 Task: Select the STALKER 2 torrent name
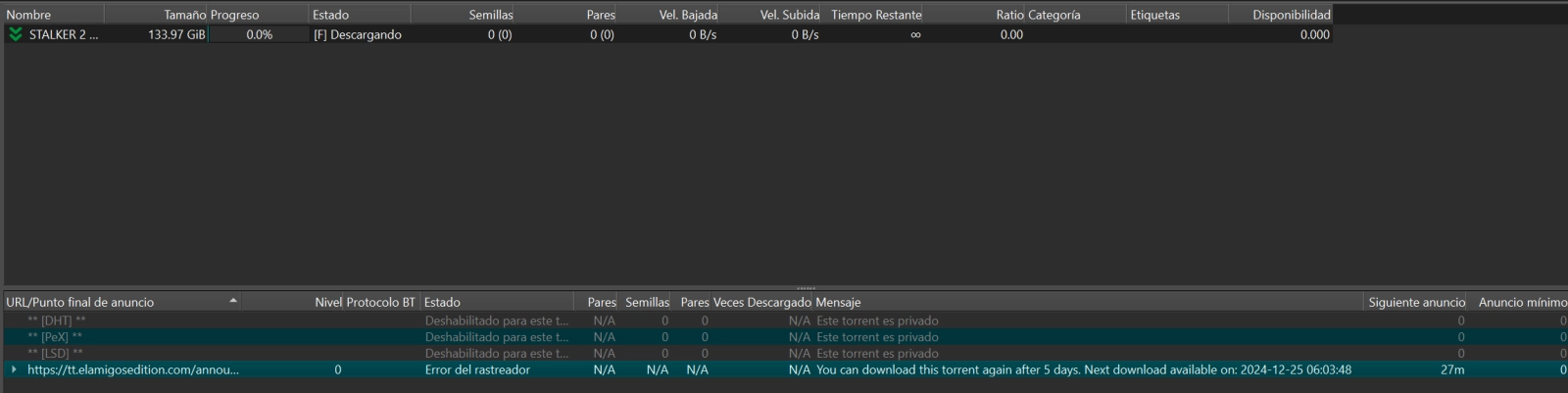click(64, 34)
